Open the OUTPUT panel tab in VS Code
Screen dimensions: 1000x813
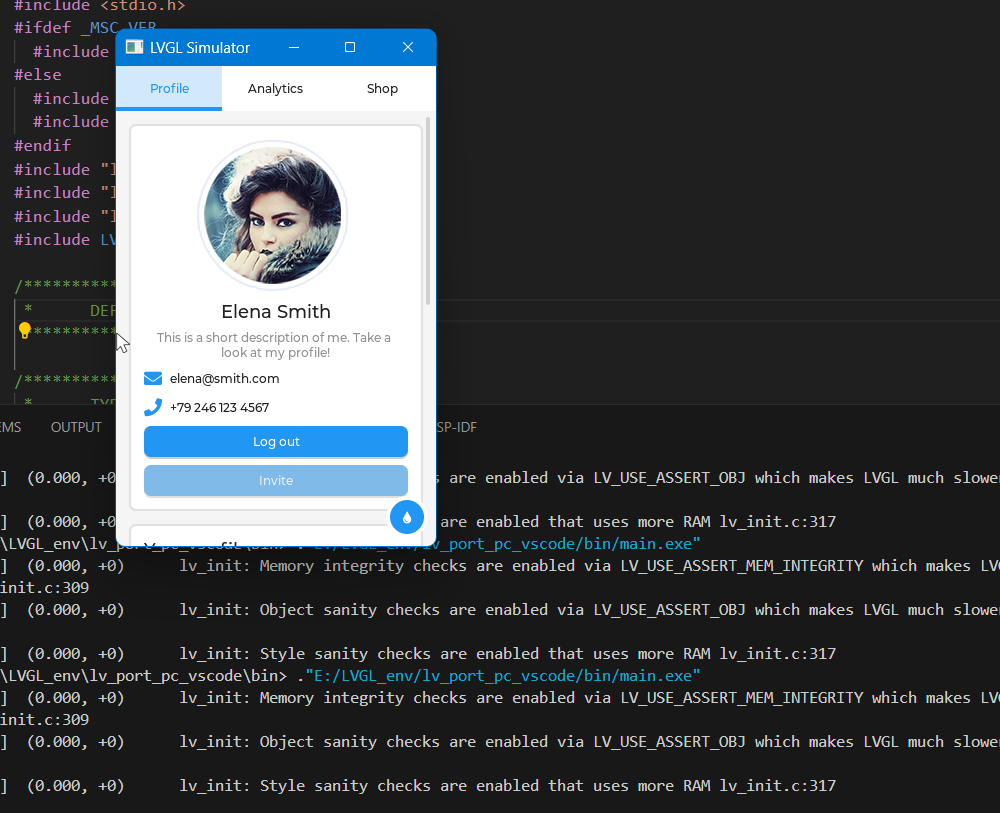pos(76,427)
